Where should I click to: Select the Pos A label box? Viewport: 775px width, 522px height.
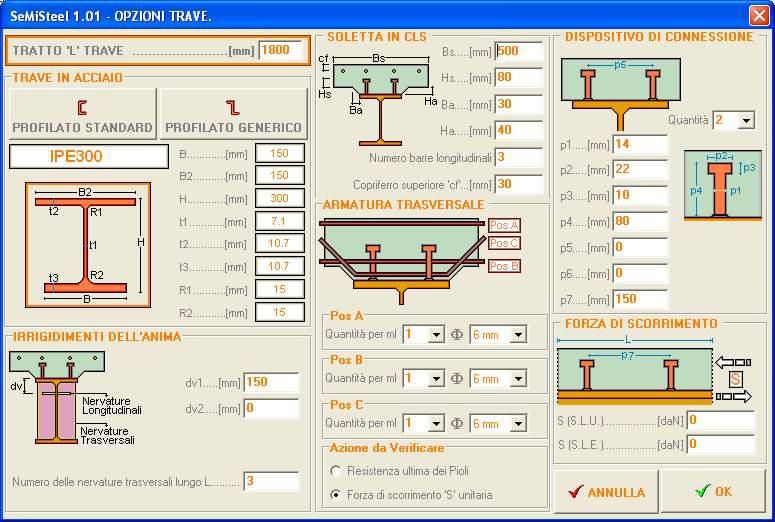(504, 225)
